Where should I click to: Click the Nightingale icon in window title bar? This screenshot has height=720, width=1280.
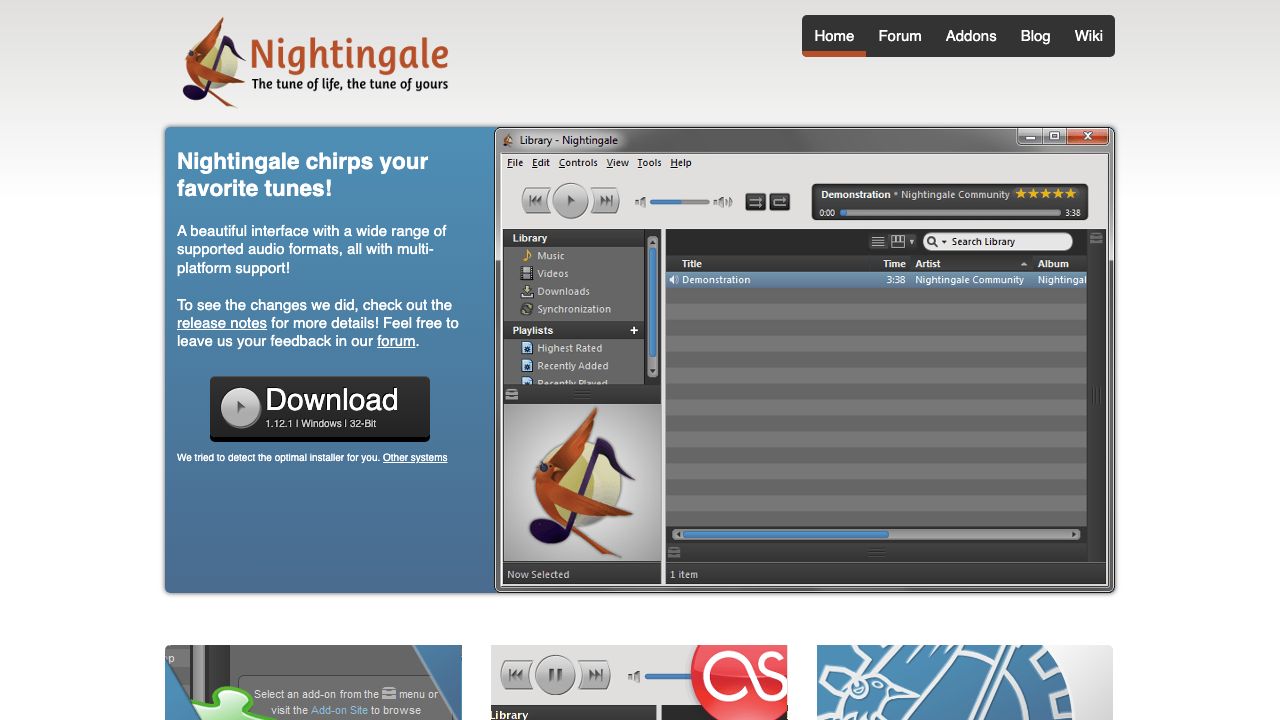click(508, 140)
